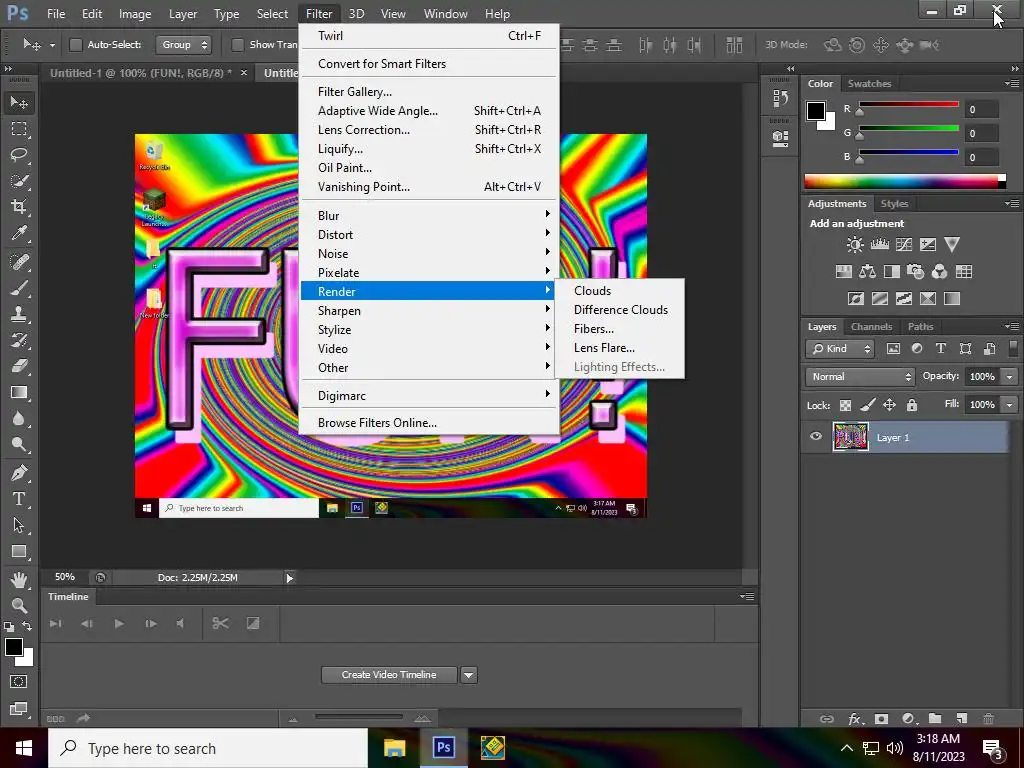Viewport: 1024px width, 768px height.
Task: Toggle lock all padlock icon
Action: [x=912, y=406]
